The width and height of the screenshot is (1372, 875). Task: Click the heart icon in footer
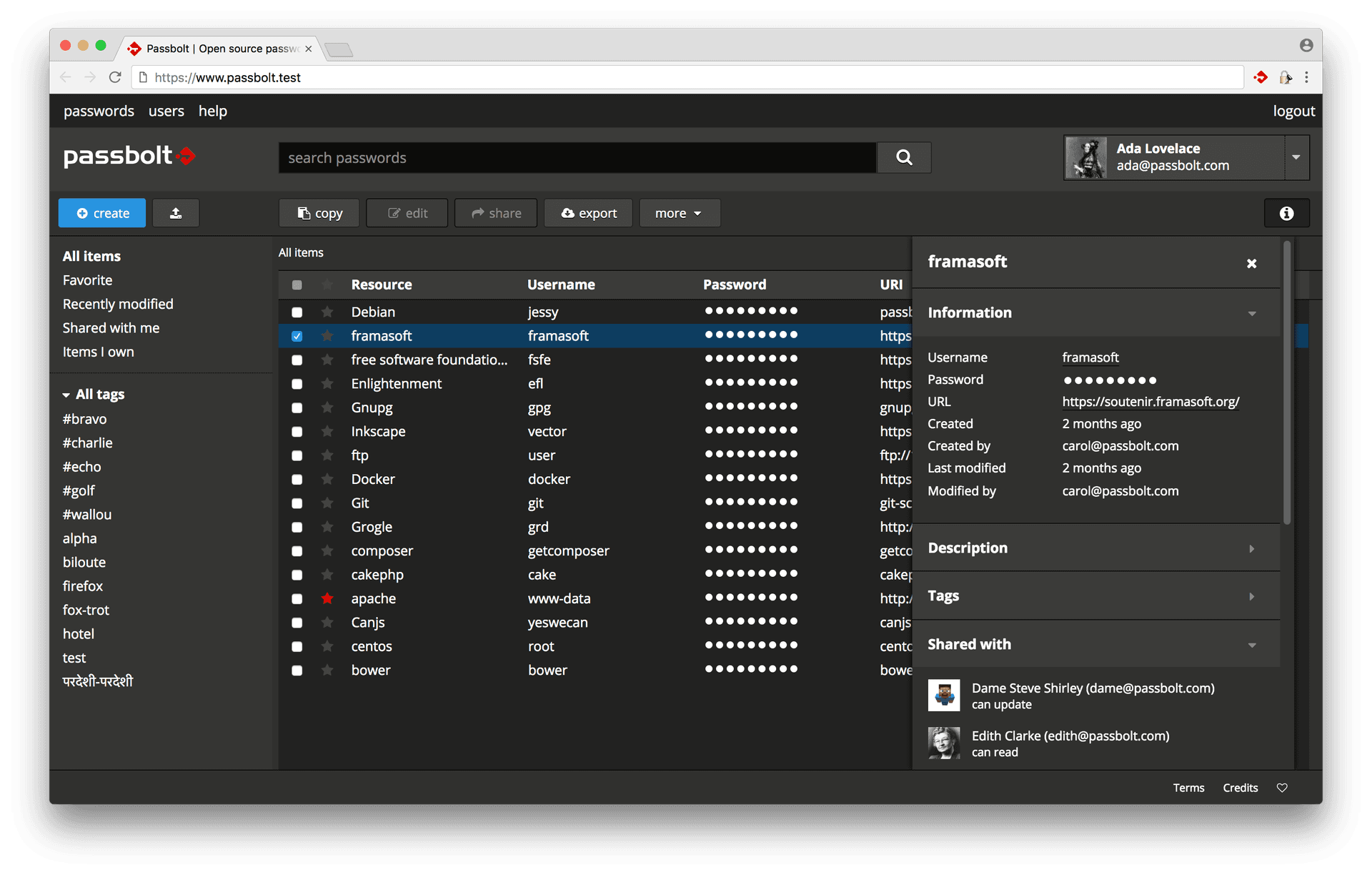click(x=1282, y=788)
